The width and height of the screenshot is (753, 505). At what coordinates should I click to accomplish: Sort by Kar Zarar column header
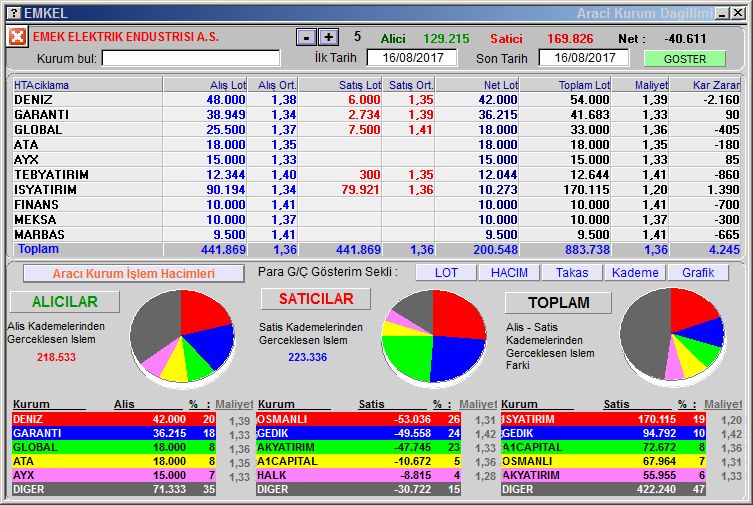[x=705, y=85]
